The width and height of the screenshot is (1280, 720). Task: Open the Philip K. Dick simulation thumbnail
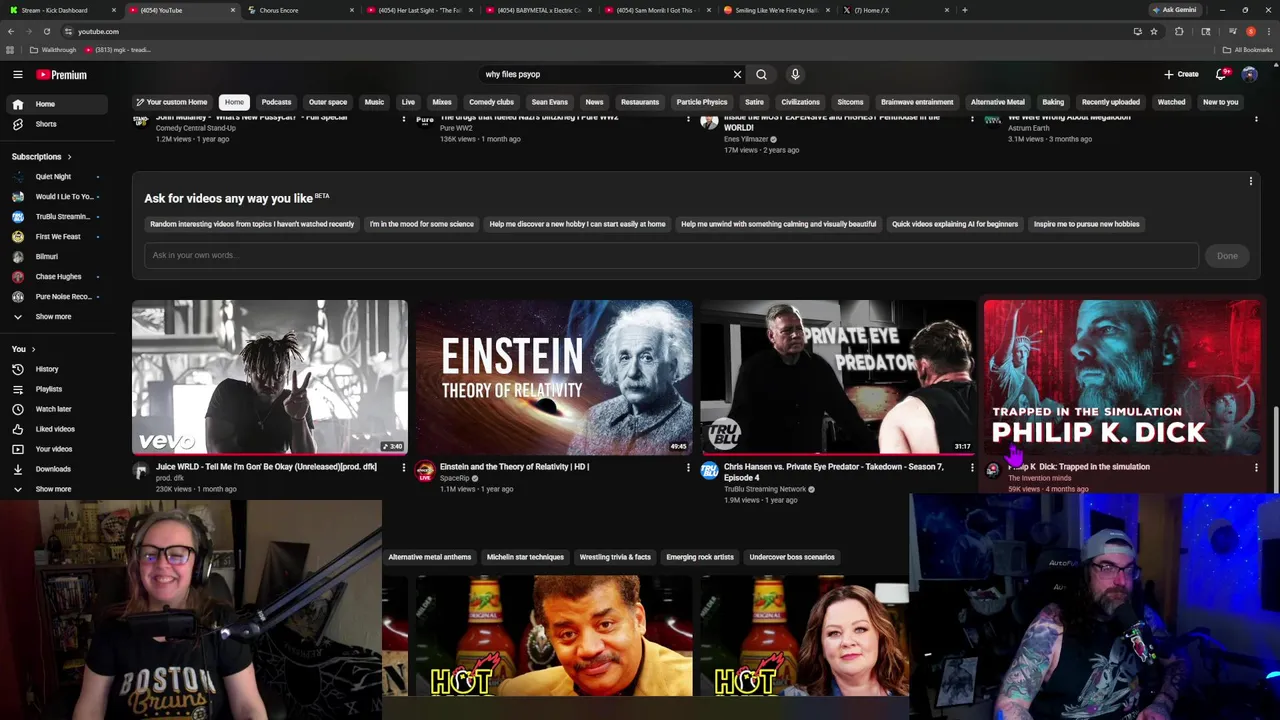pos(1122,377)
